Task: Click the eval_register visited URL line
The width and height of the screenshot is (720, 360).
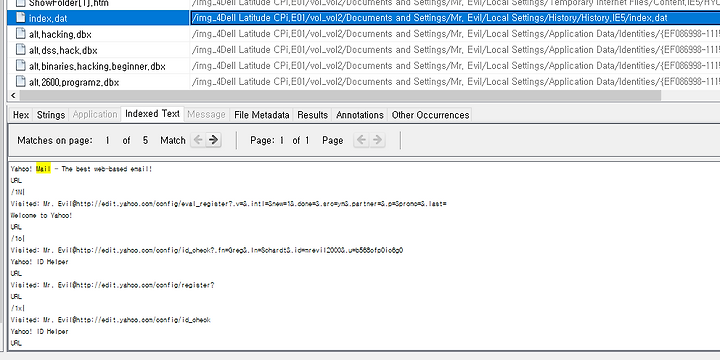Action: click(x=229, y=203)
